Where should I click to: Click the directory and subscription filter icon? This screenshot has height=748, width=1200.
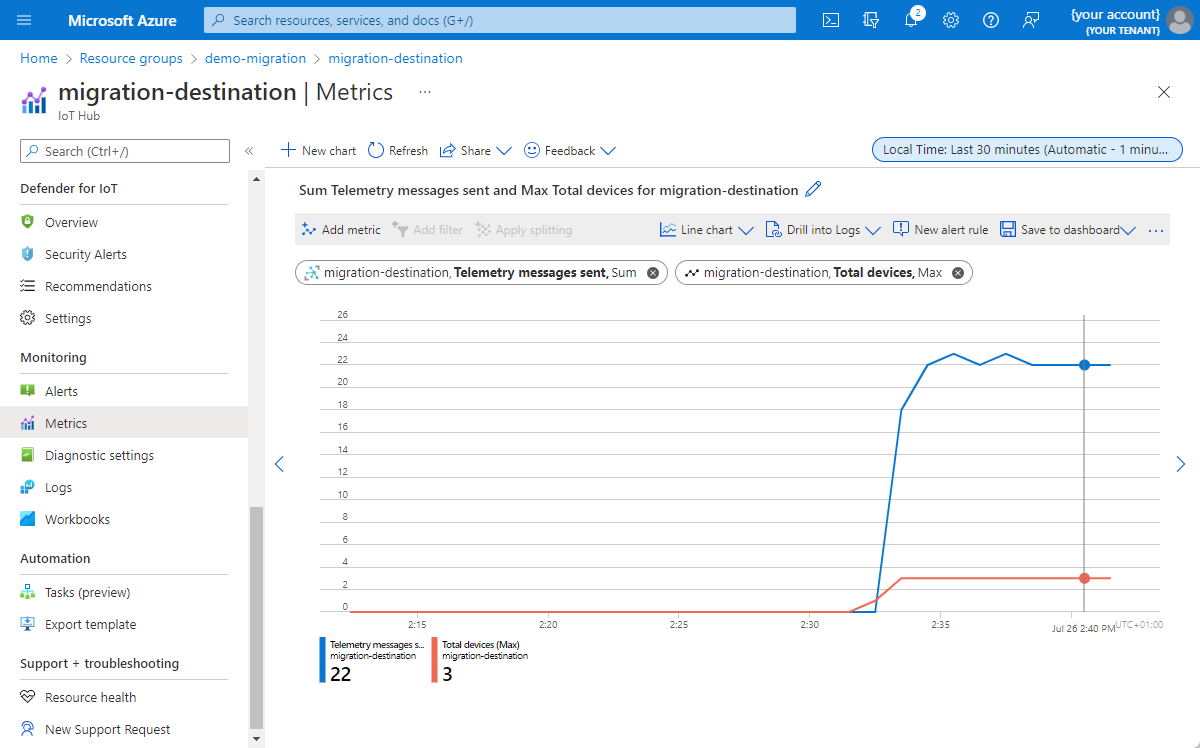tap(871, 20)
